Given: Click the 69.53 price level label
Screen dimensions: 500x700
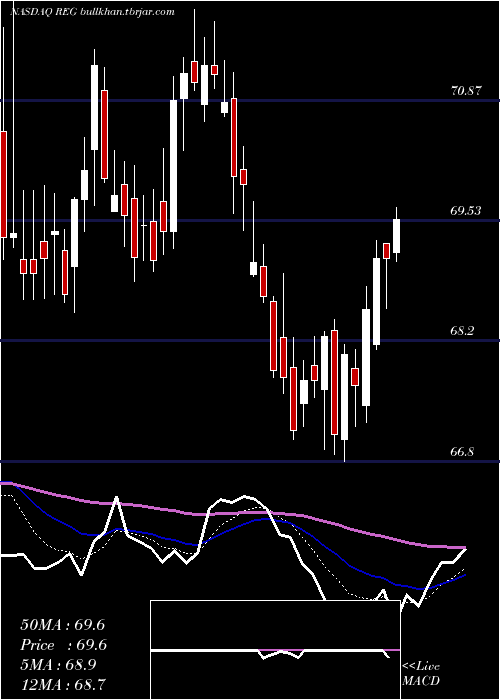Looking at the screenshot, I should coord(466,211).
